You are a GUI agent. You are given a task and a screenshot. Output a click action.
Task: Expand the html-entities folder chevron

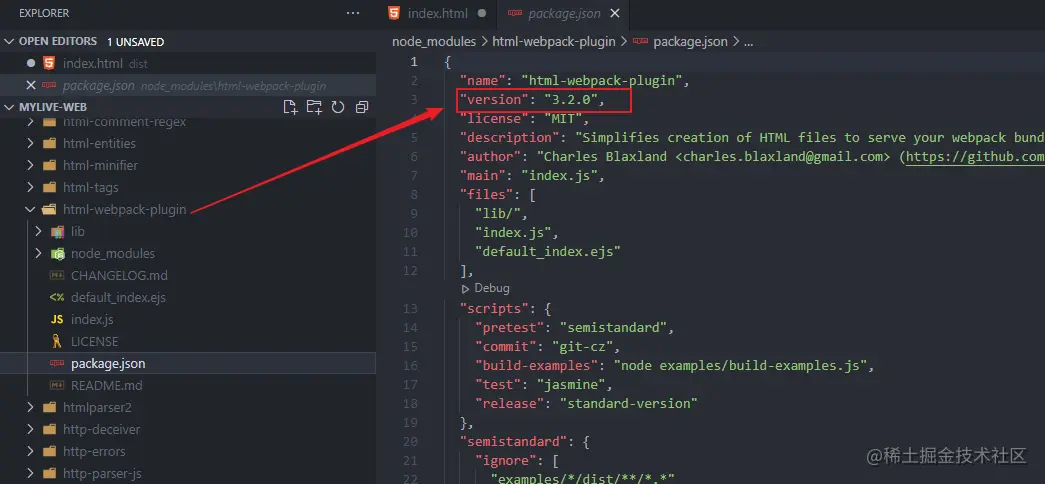30,144
